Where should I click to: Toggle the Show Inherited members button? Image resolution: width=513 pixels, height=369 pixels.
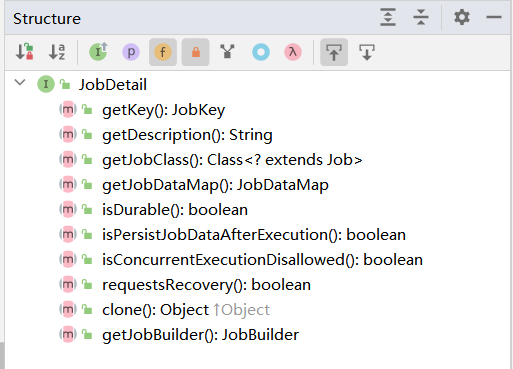point(98,52)
